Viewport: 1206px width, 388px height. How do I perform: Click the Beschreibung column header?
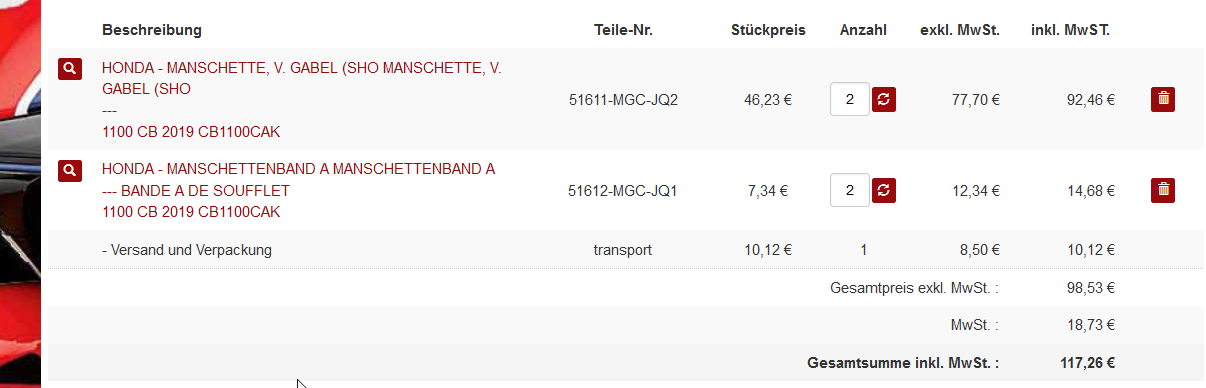click(152, 30)
